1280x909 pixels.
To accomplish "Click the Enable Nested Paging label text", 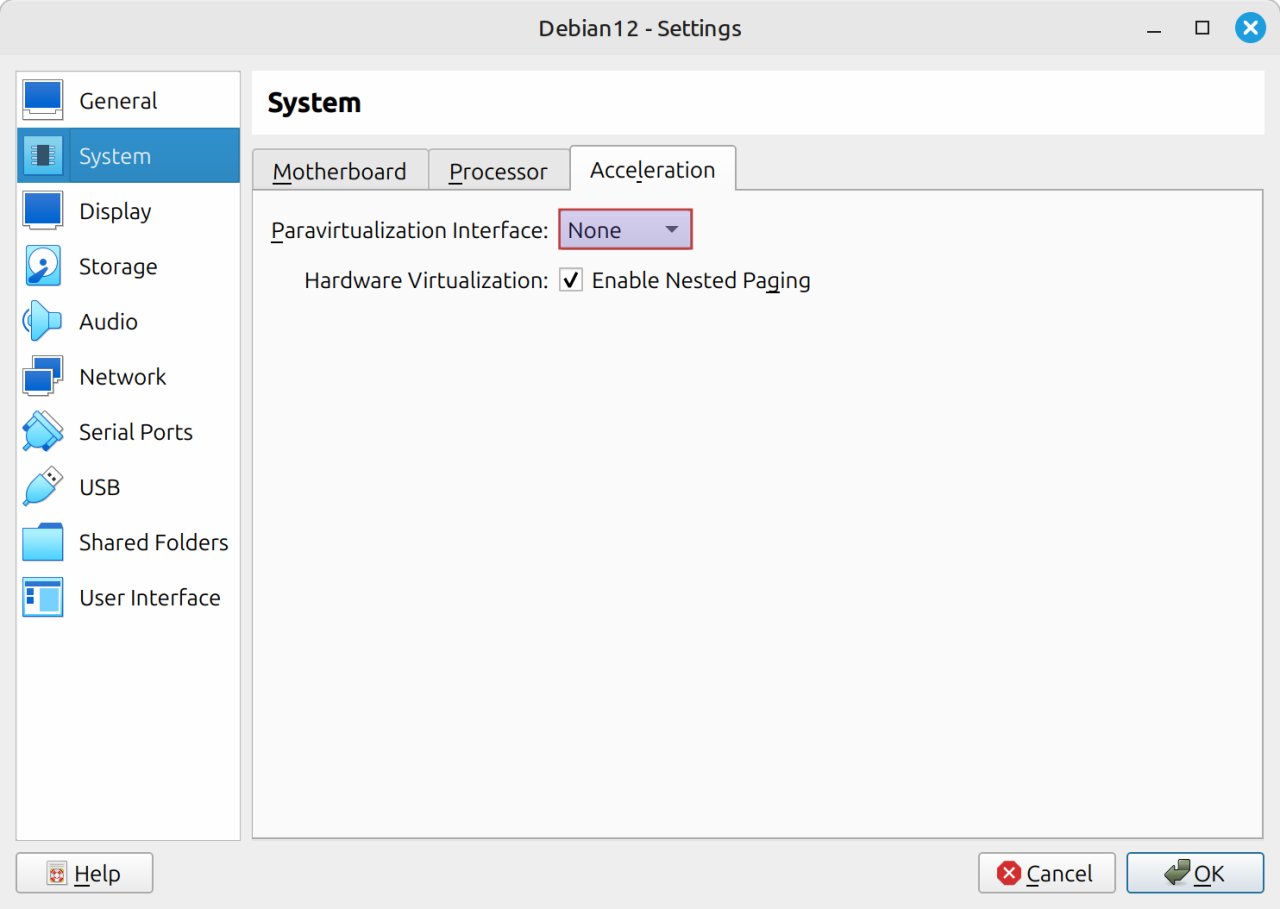I will (700, 281).
